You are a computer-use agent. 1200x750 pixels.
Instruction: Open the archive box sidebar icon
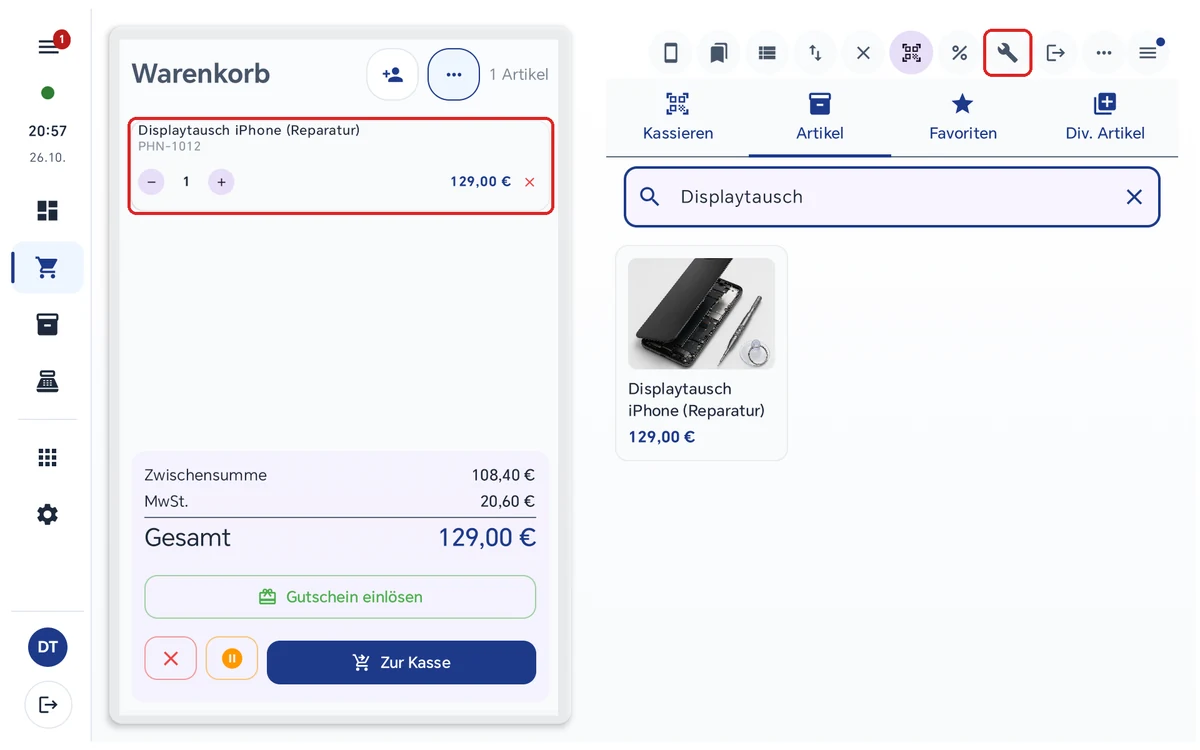coord(47,324)
